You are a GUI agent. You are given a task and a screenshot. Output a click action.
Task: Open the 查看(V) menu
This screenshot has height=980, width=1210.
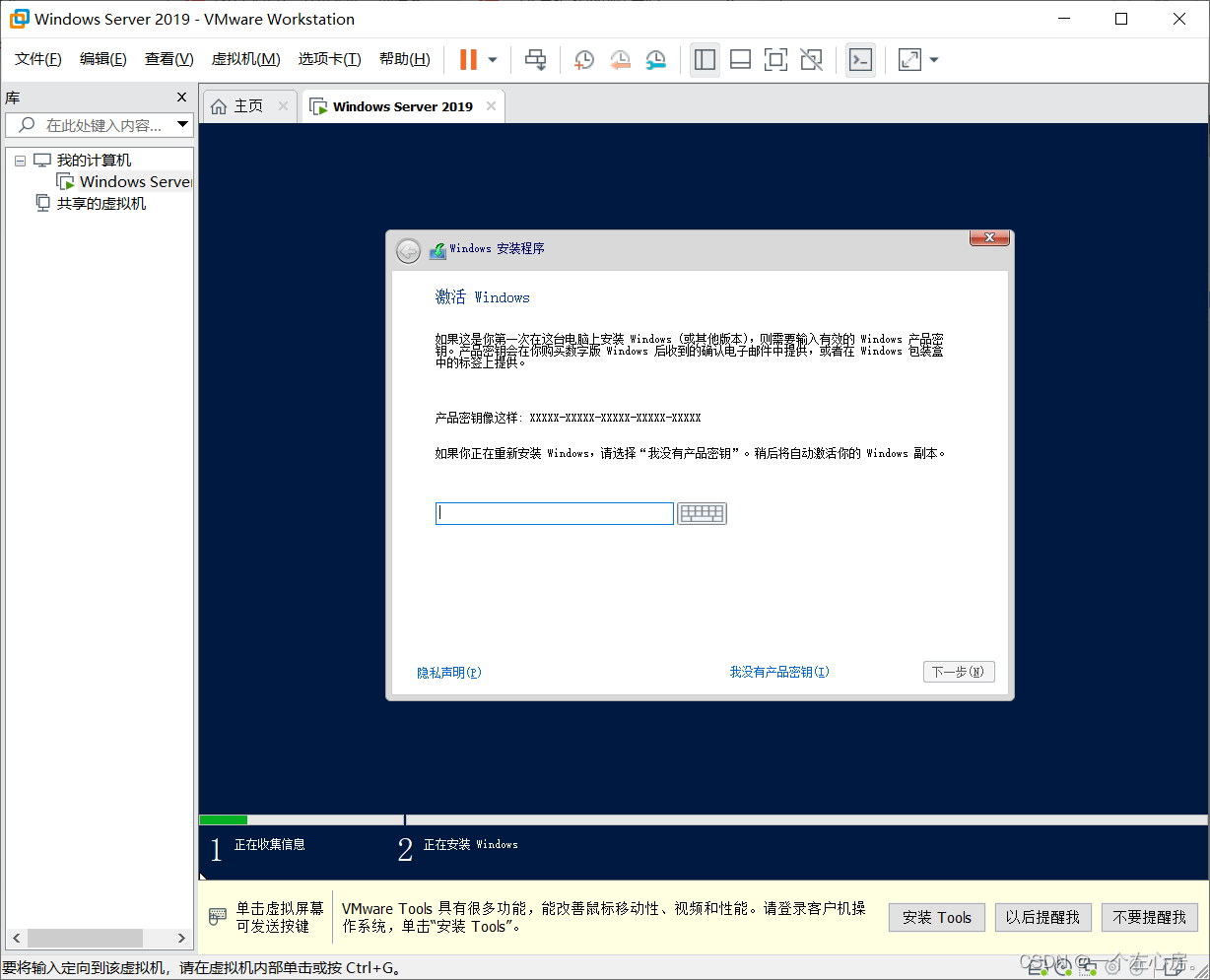coord(169,59)
